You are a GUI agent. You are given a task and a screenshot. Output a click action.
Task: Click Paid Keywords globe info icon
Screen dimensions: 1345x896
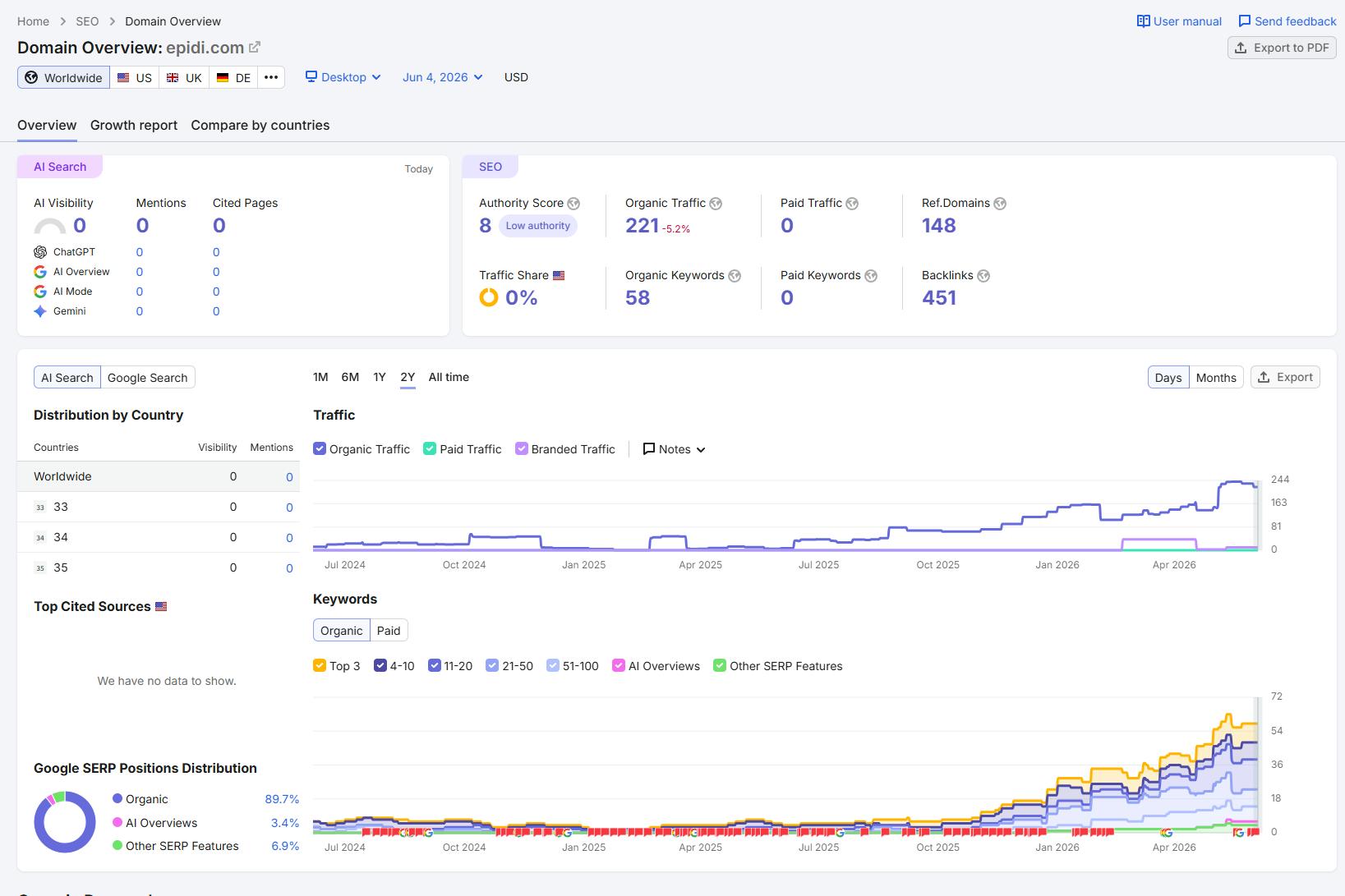pos(871,276)
